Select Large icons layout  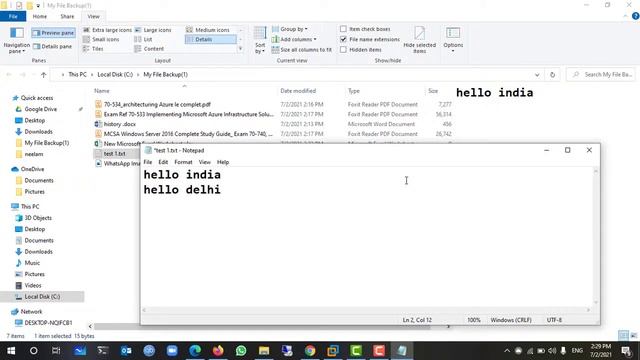(x=153, y=30)
